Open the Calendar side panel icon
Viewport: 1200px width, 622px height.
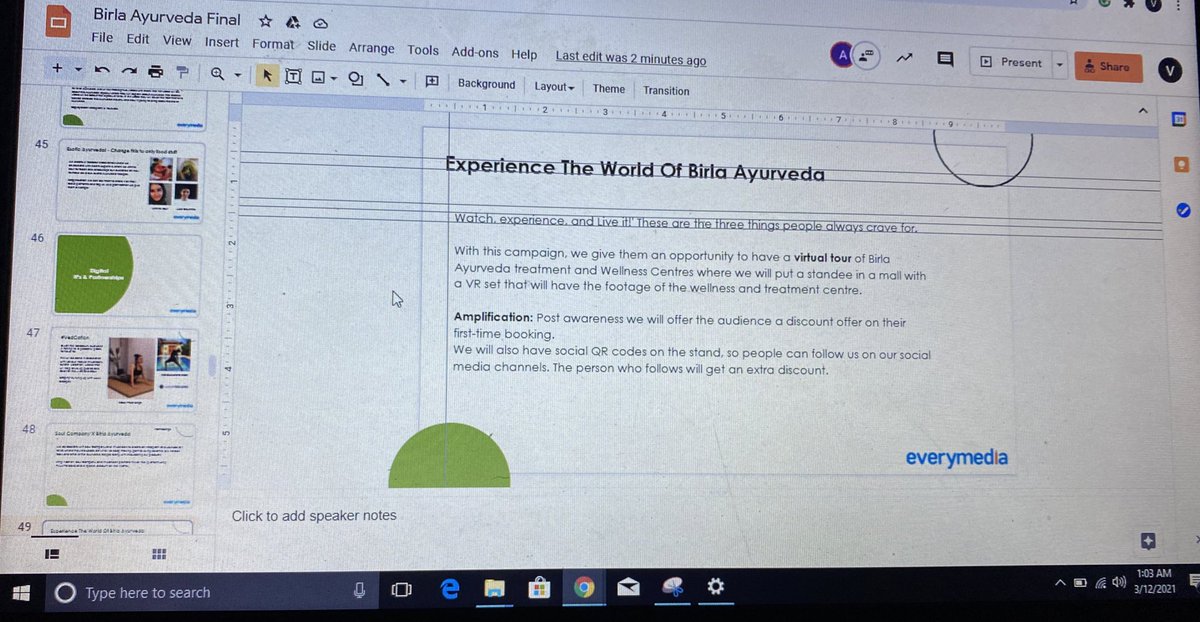1178,118
